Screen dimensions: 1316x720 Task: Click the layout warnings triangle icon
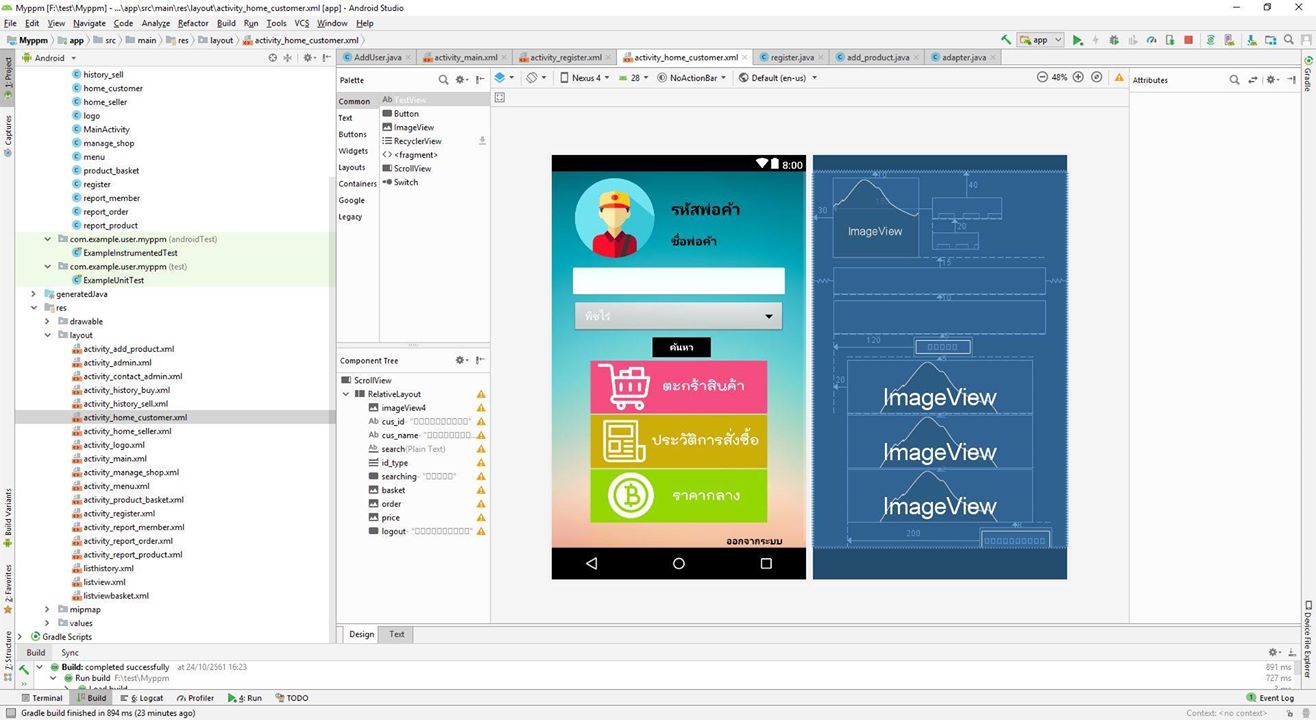point(1119,77)
